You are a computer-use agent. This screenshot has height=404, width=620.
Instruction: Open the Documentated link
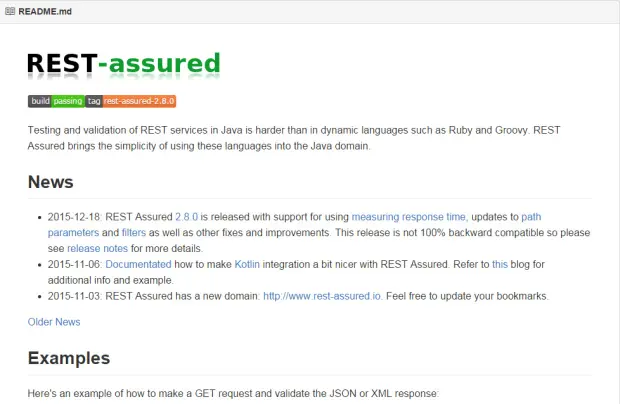coord(138,264)
